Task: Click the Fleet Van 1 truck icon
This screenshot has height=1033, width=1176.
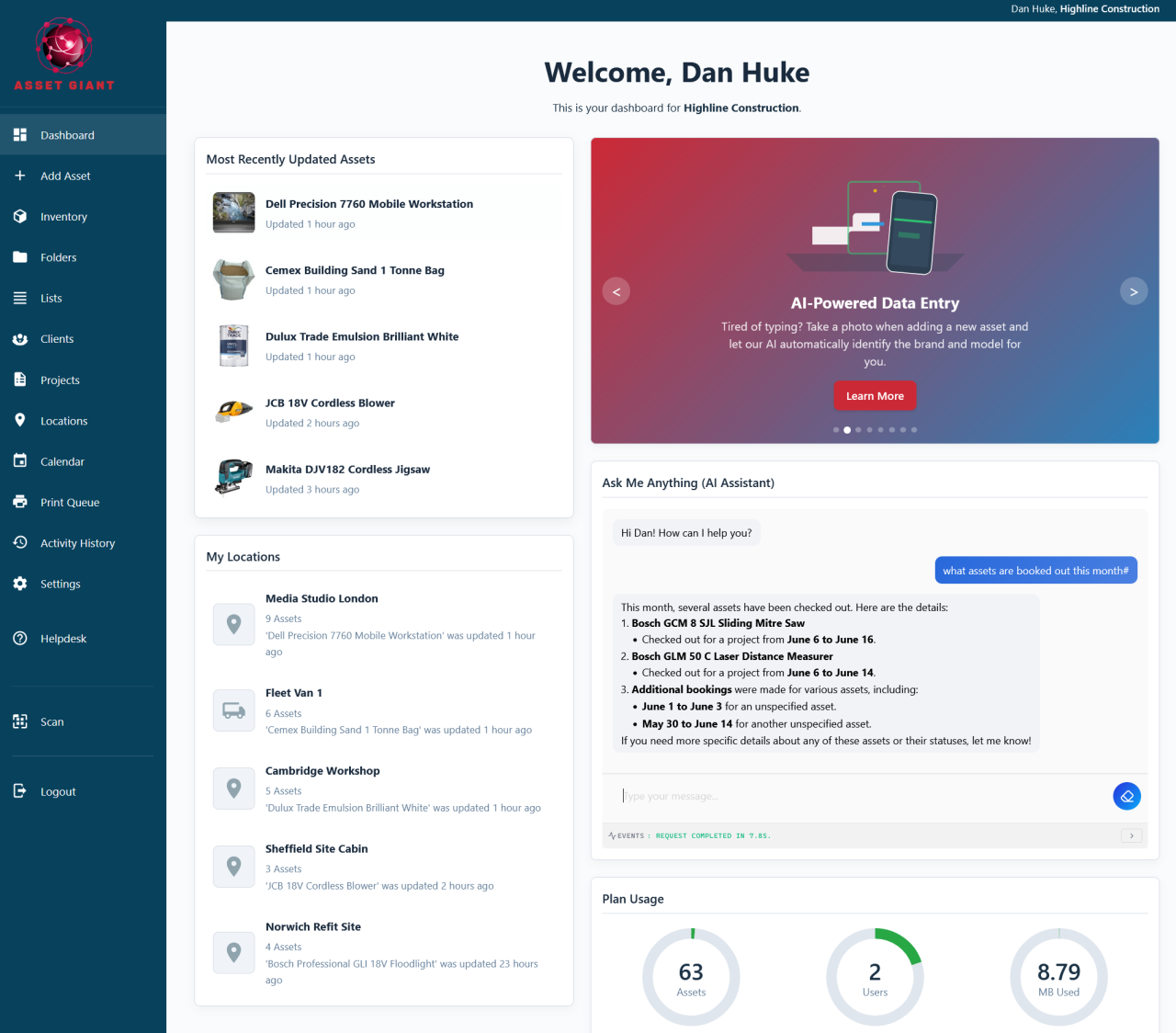Action: pos(234,711)
